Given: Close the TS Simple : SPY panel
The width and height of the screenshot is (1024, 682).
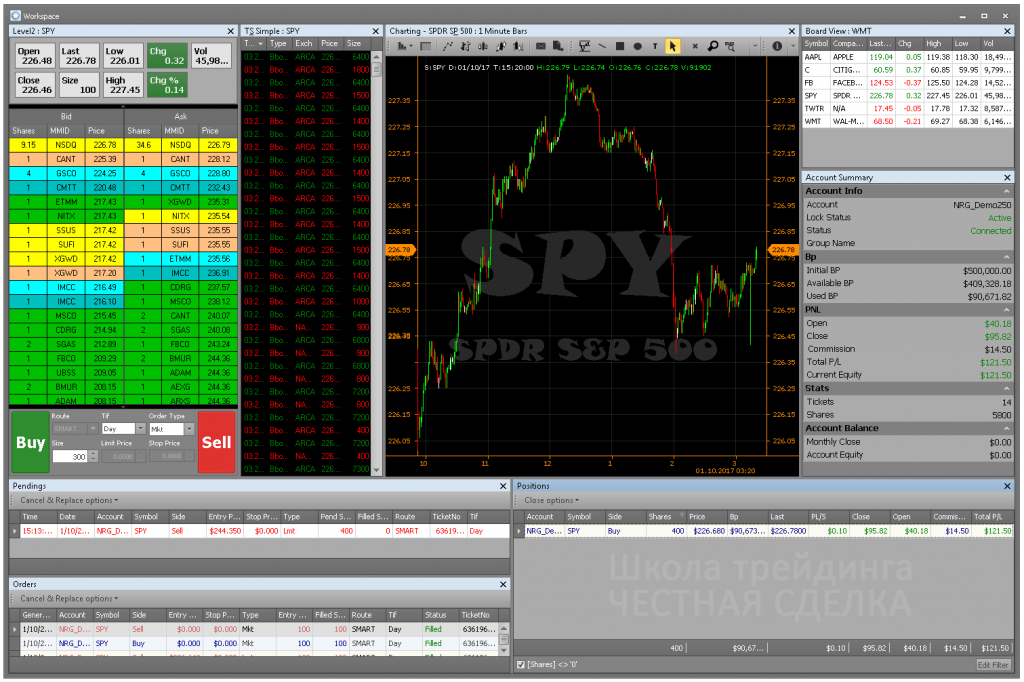Looking at the screenshot, I should [376, 31].
